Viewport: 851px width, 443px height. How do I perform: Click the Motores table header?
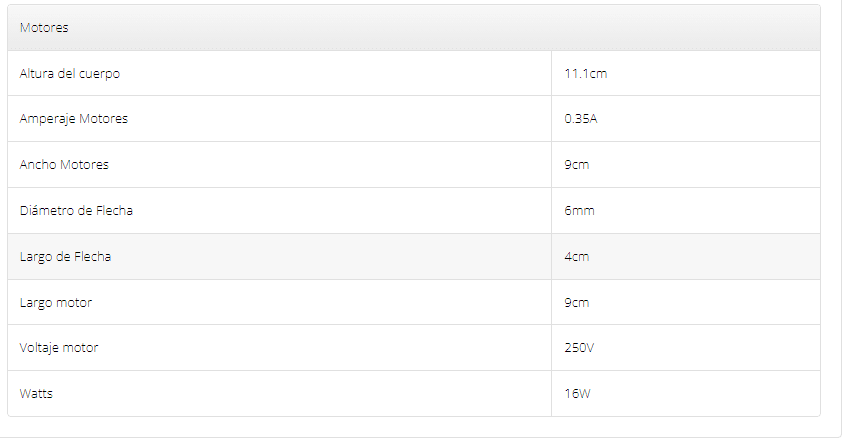pyautogui.click(x=44, y=28)
